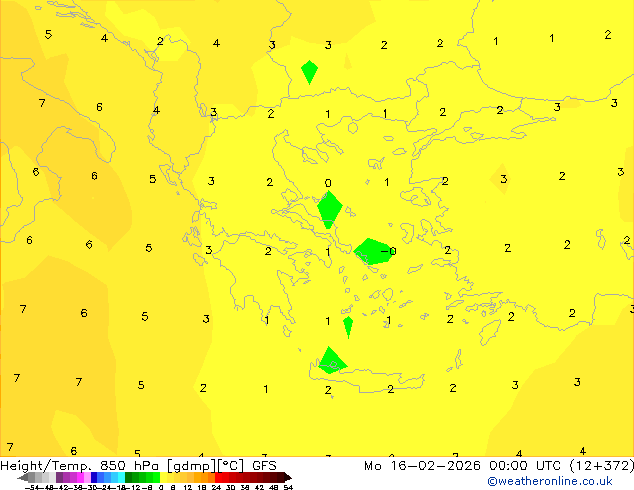Click the gray left arrow end of legend
634x490 pixels.
pos(22,478)
